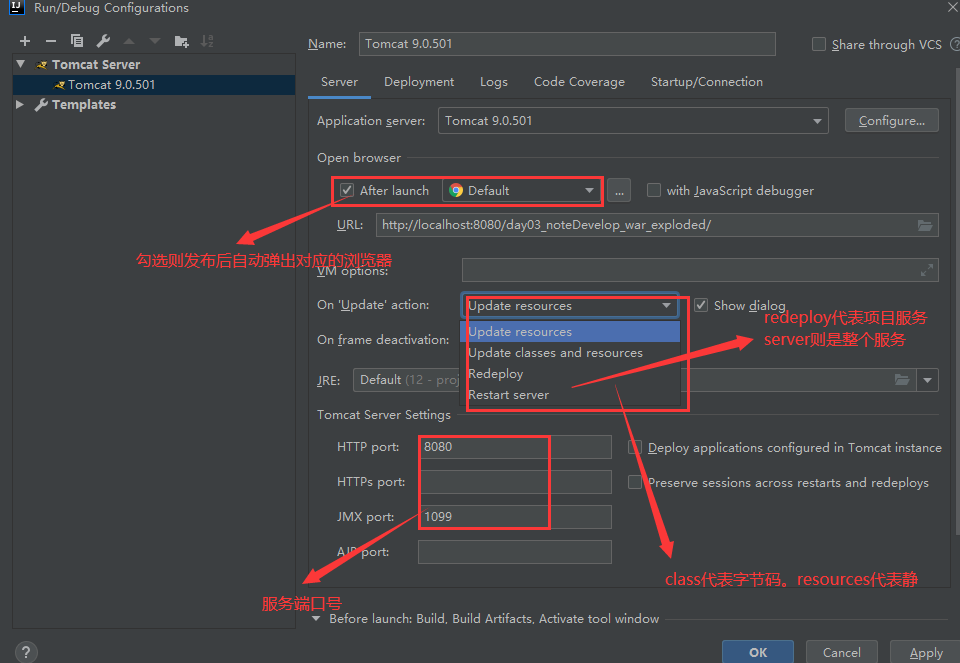Collapse the Before launch section

click(316, 619)
